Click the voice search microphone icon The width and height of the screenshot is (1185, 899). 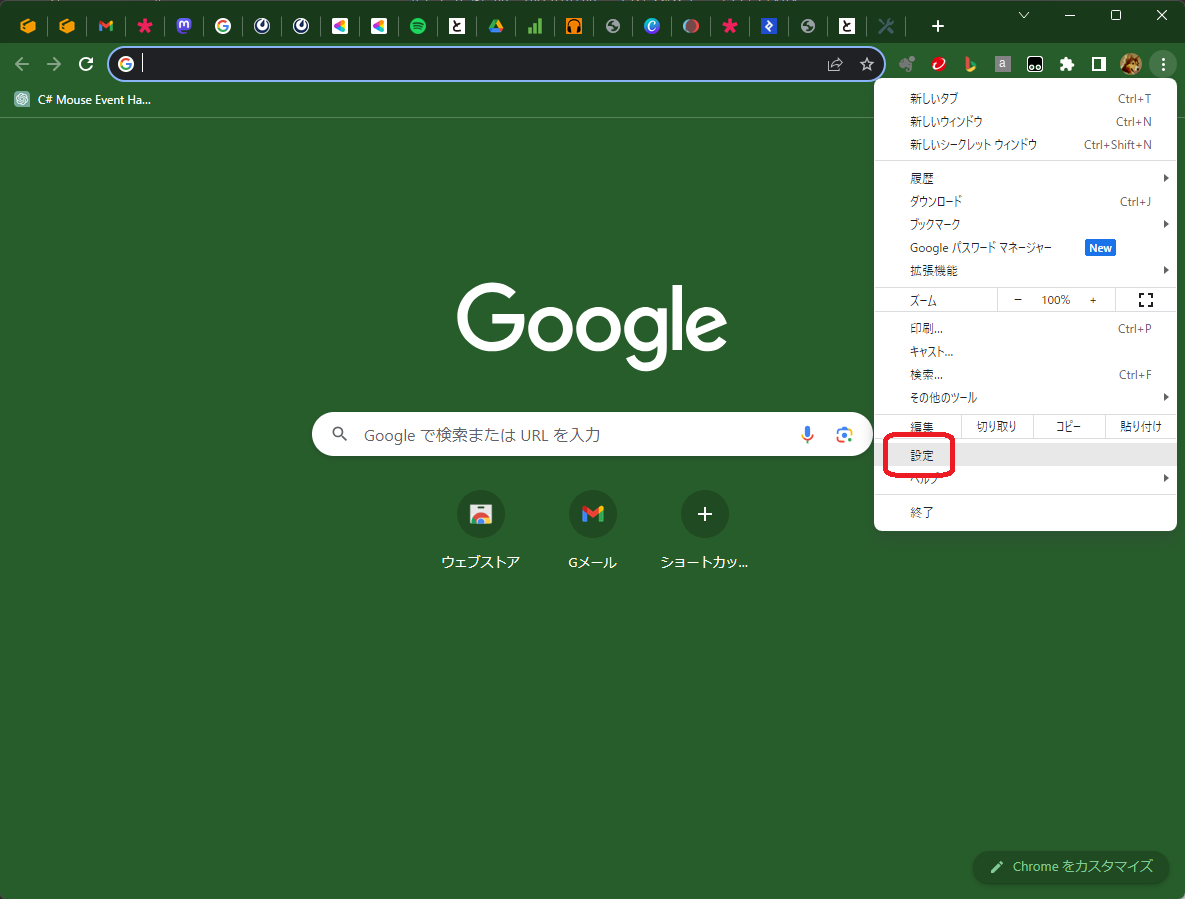click(x=807, y=434)
